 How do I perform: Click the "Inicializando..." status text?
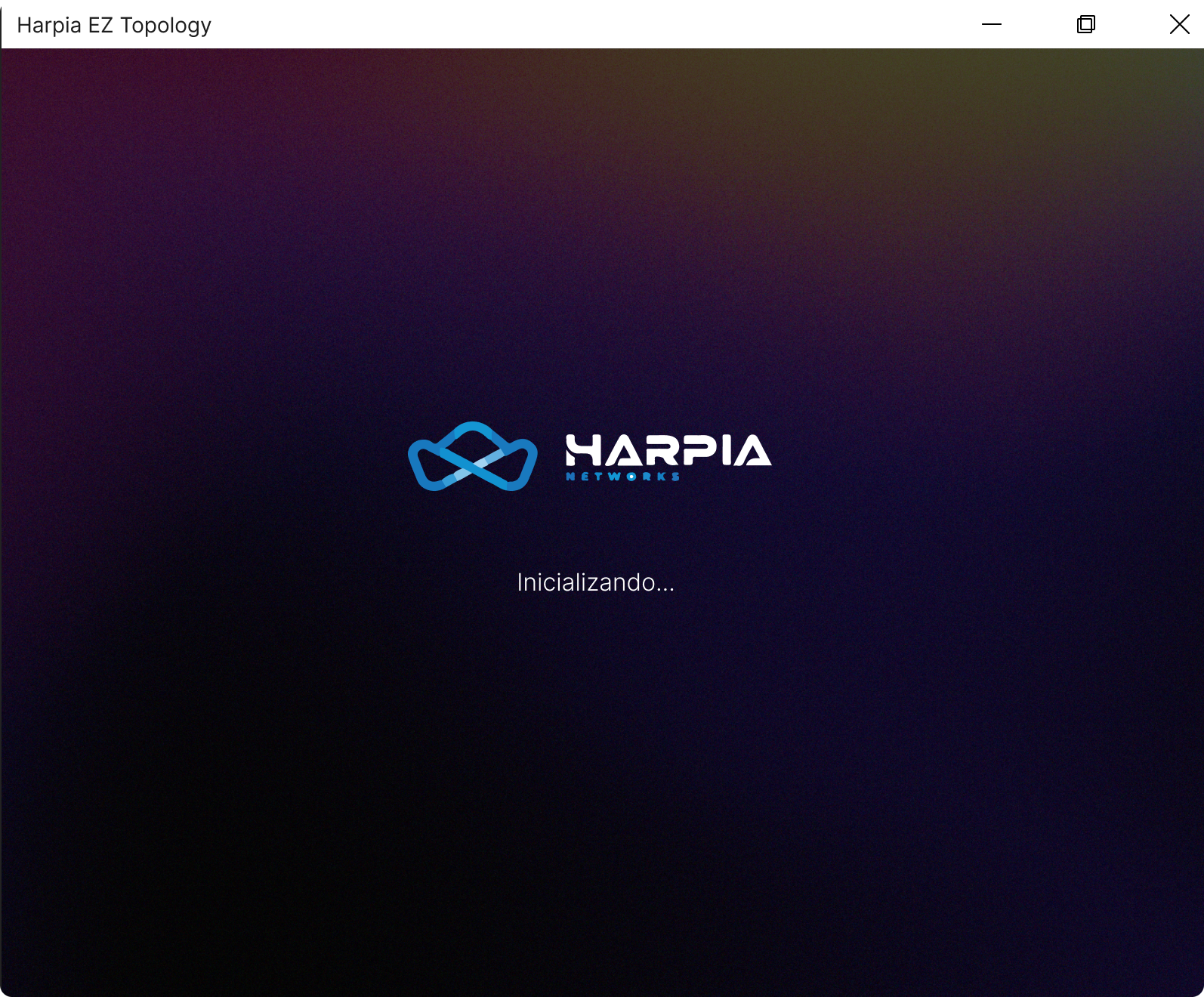596,582
